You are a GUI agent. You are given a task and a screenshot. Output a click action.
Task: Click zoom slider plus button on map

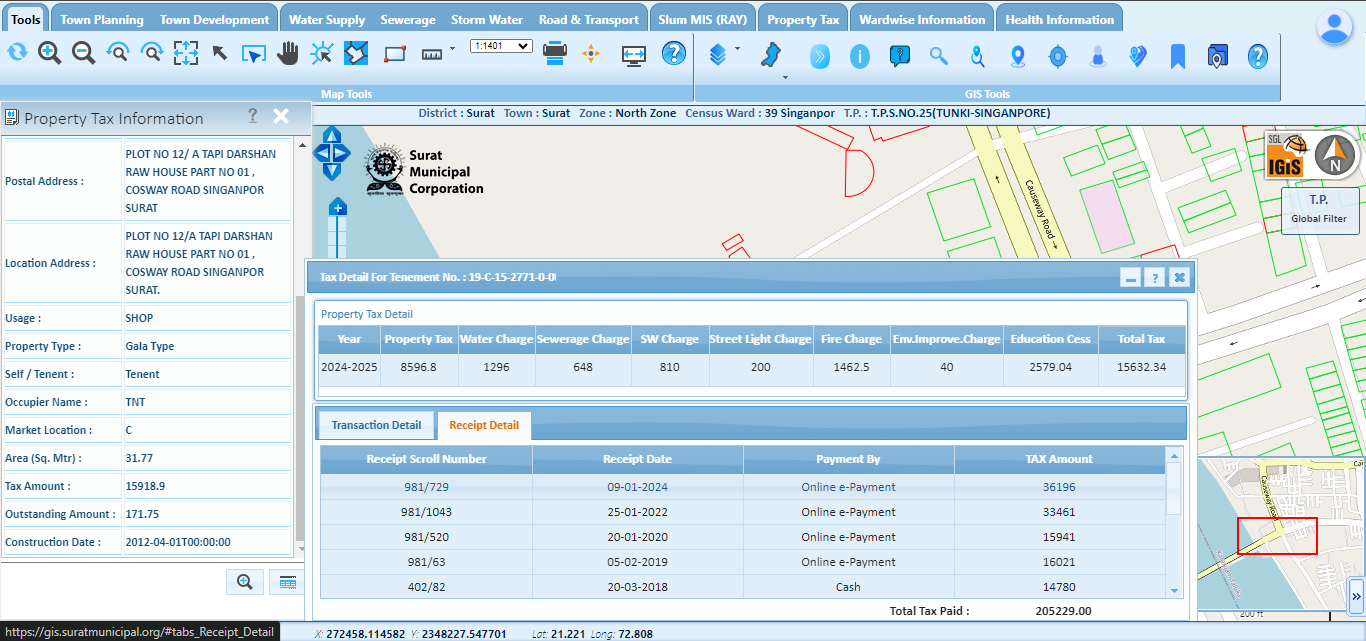click(338, 208)
